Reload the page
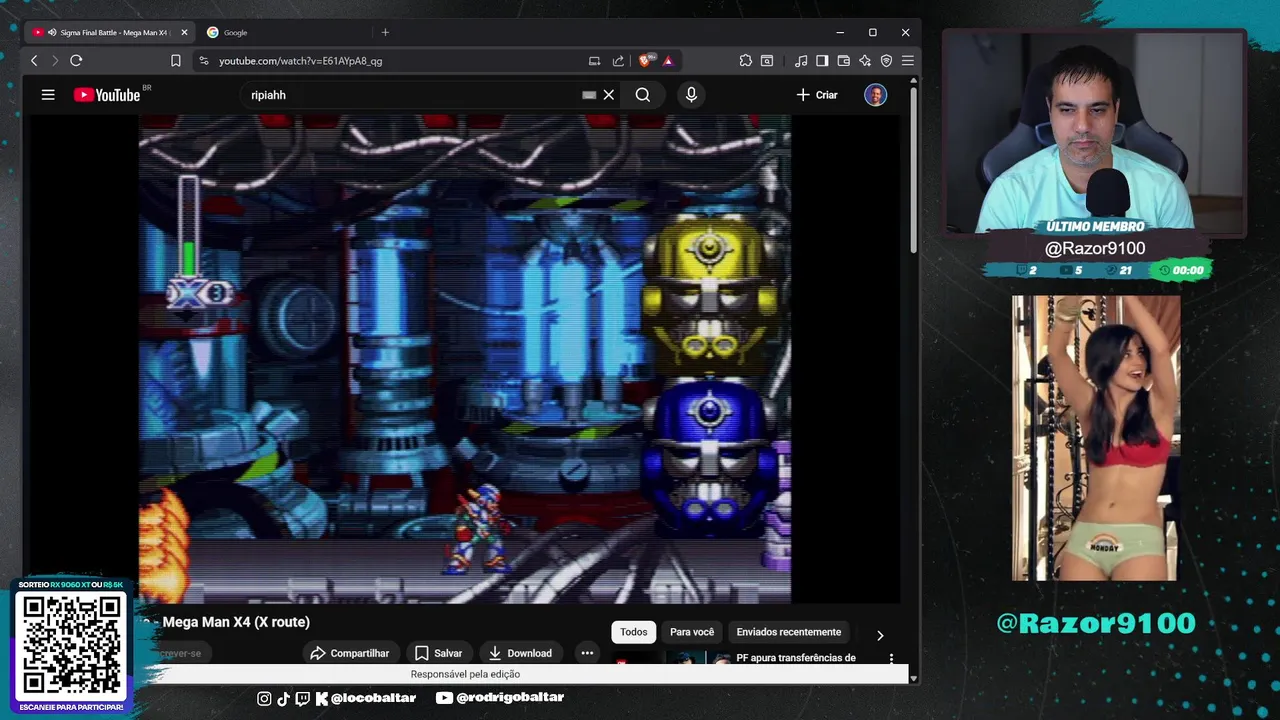1280x720 pixels. [x=76, y=61]
